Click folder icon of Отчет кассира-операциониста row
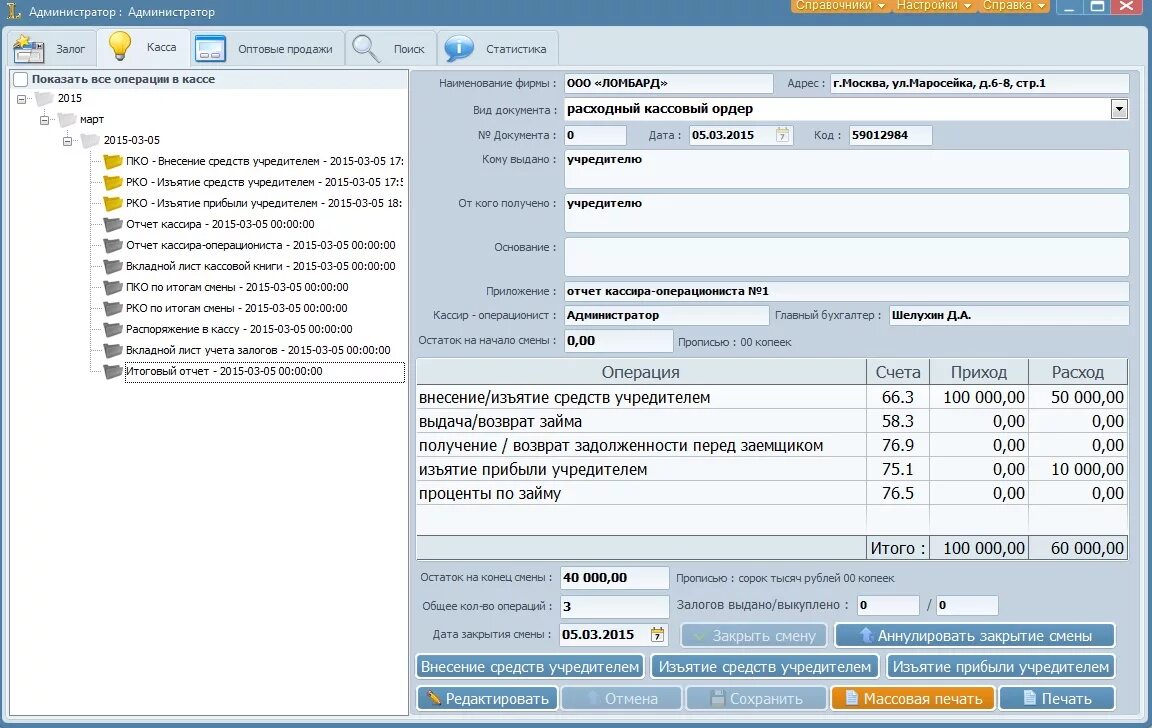 [112, 245]
